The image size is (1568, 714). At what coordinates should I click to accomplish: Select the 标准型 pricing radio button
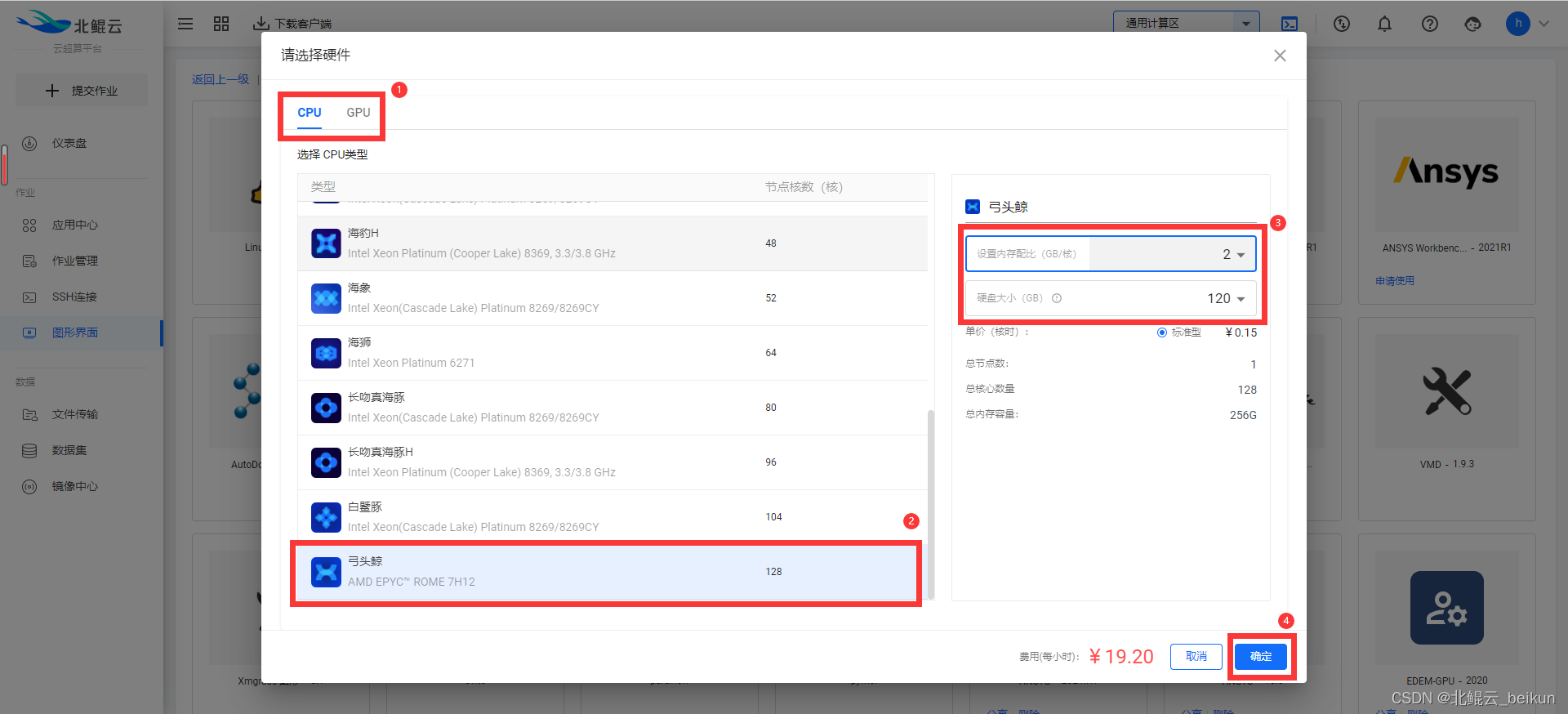(1161, 332)
